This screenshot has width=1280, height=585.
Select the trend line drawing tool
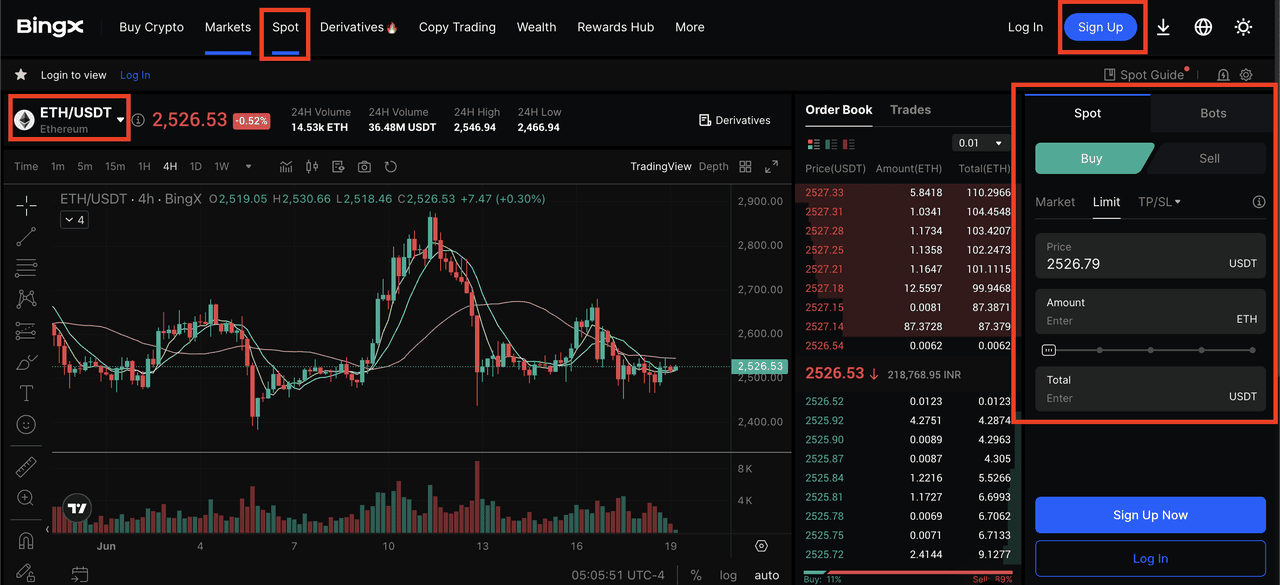point(27,237)
